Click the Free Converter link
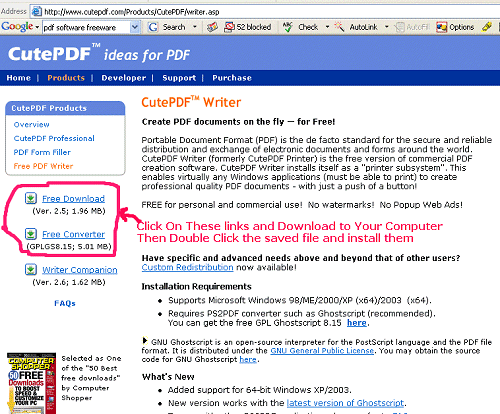Viewport: 500px width, 414px height. tap(73, 234)
